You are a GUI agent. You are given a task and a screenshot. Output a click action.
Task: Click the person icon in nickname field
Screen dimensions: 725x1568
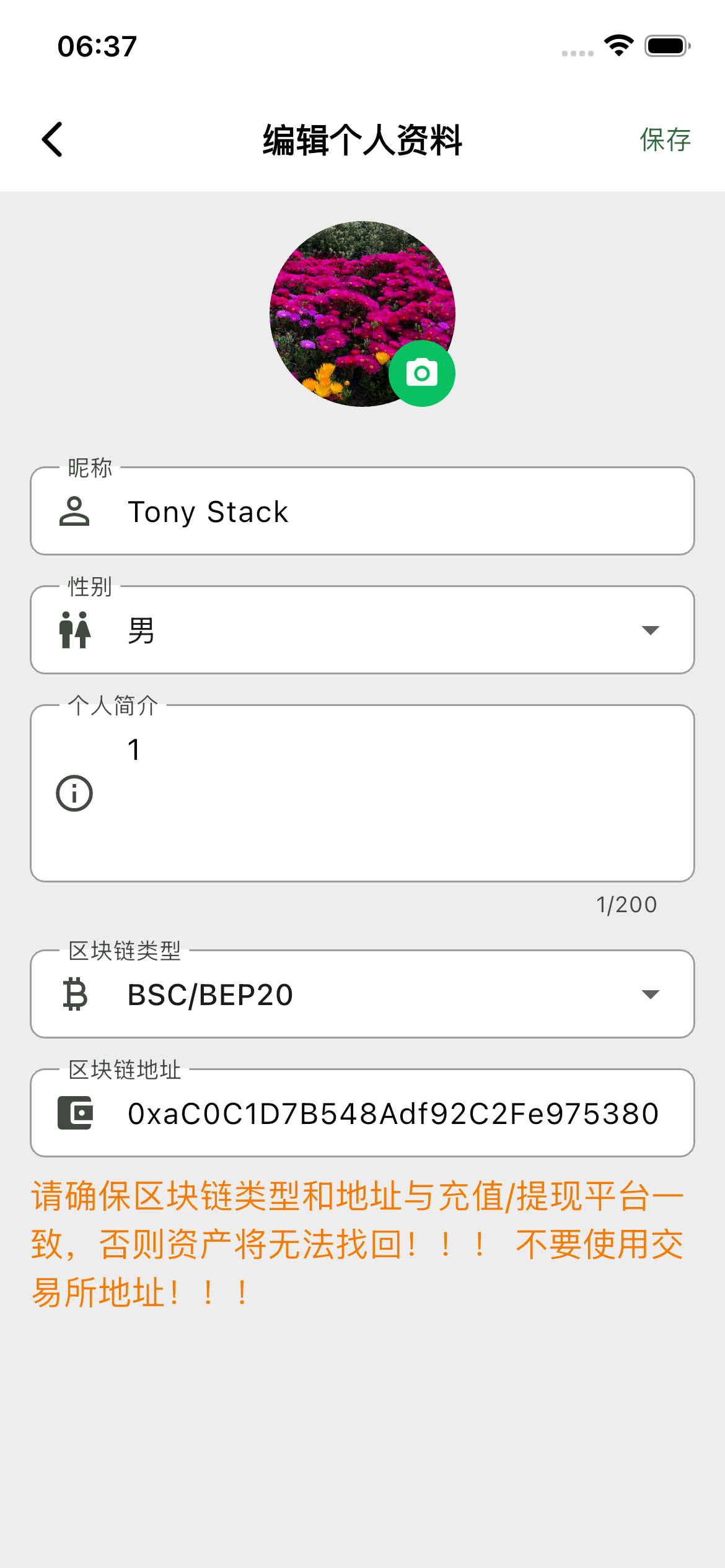74,512
